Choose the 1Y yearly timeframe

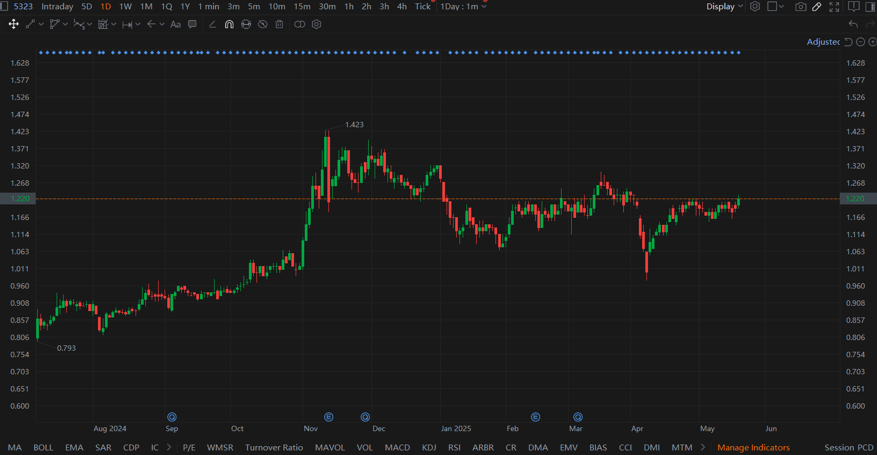tap(185, 6)
